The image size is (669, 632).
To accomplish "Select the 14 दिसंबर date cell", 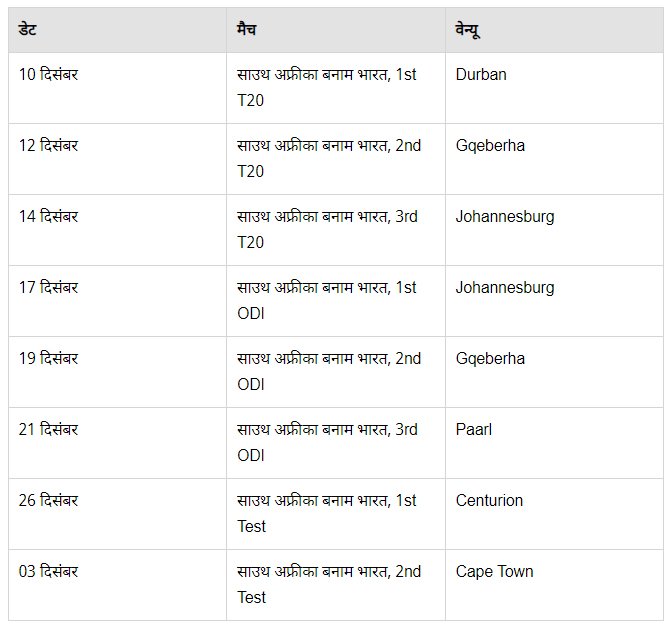I will tap(117, 230).
